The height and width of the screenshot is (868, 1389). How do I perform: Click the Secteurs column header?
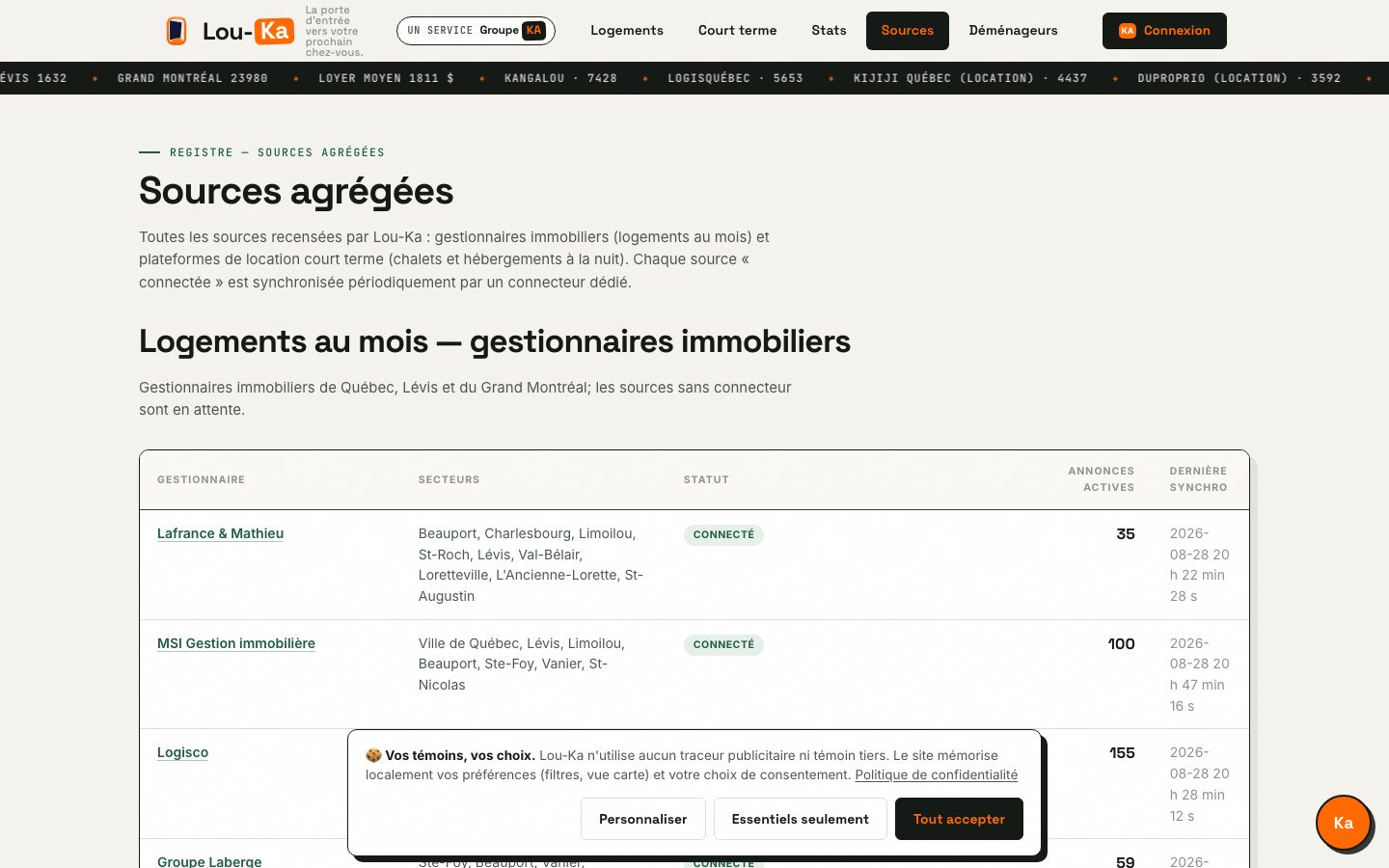(449, 479)
